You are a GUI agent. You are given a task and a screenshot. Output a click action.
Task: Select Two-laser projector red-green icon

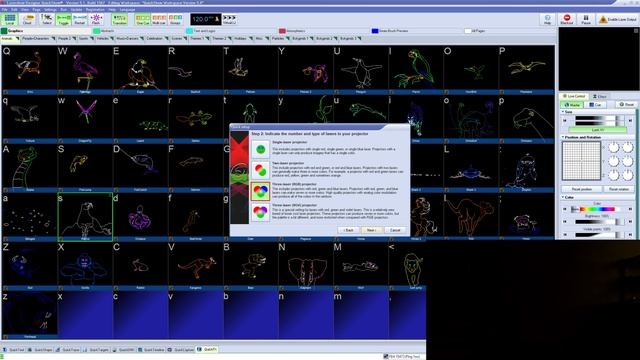click(x=260, y=170)
